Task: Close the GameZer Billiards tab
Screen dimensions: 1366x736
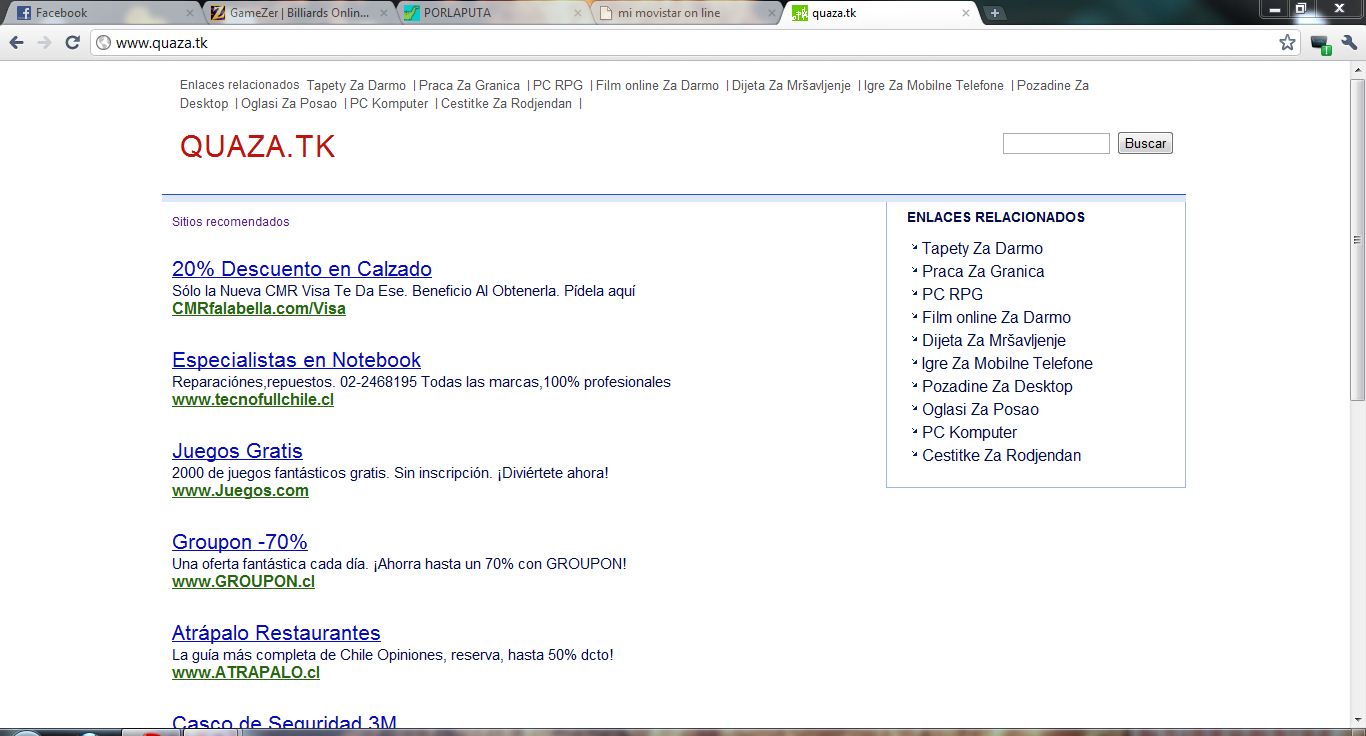Action: [x=385, y=13]
